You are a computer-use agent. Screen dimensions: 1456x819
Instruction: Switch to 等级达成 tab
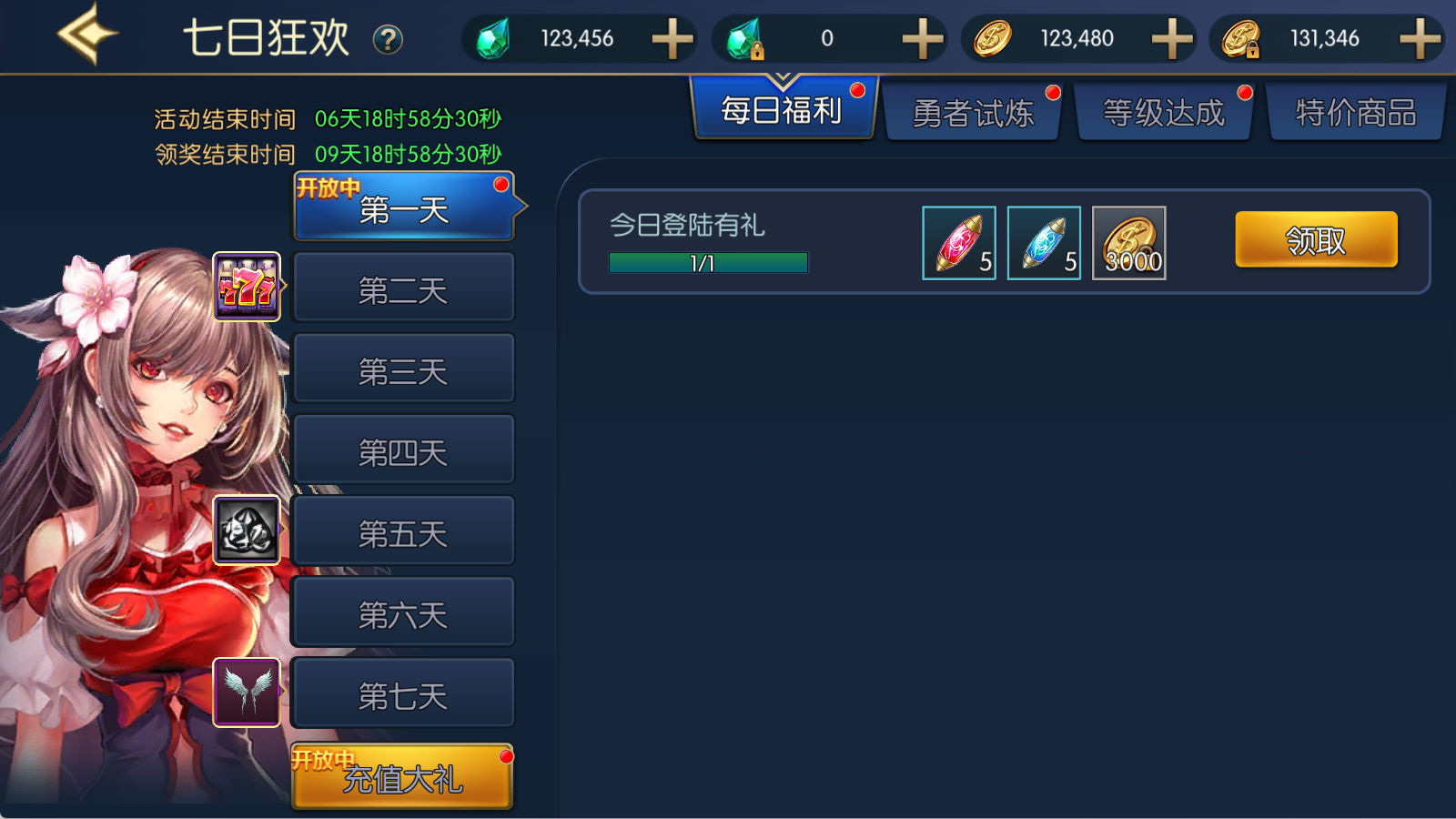point(1164,113)
